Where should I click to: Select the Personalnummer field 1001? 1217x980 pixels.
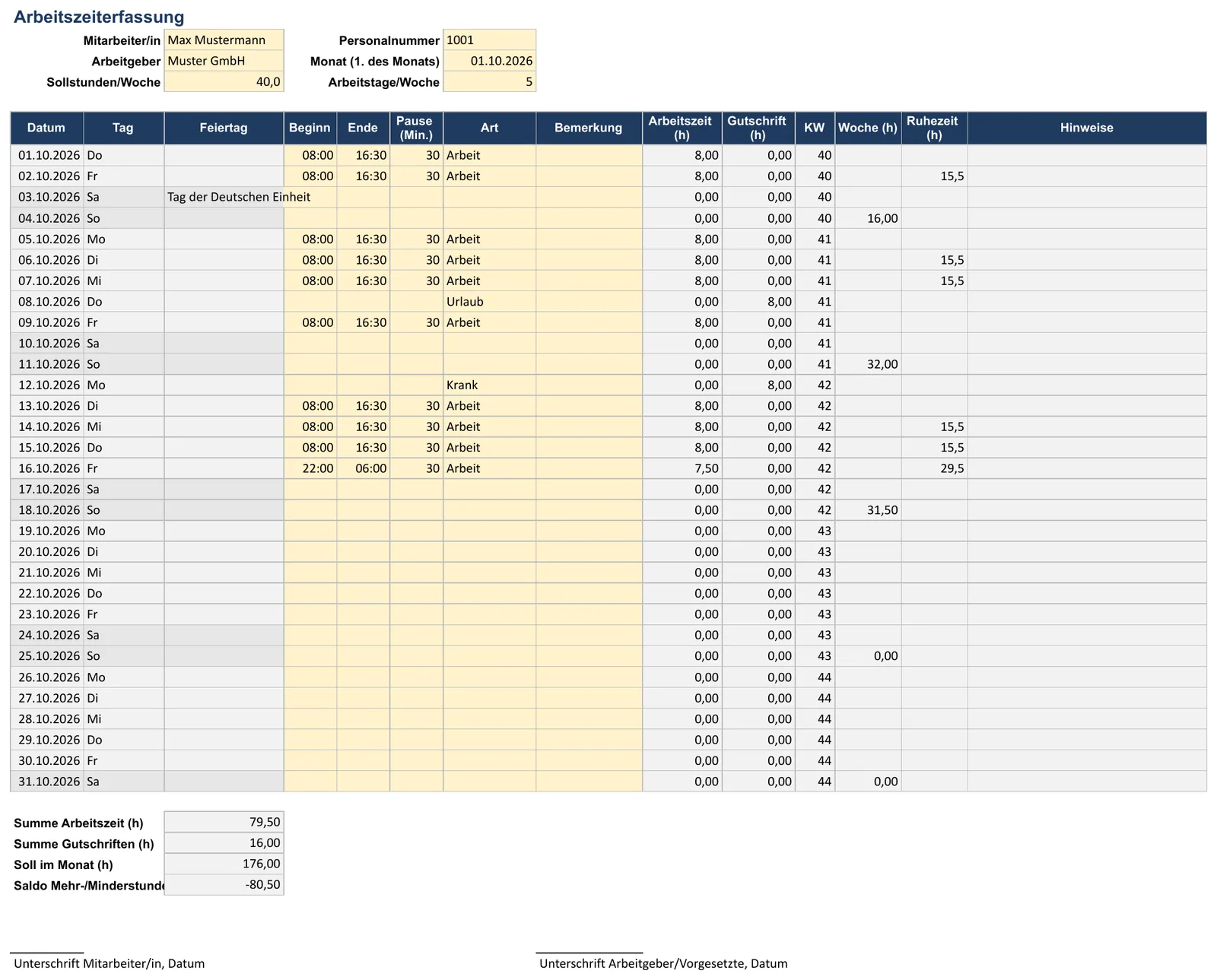pyautogui.click(x=489, y=40)
